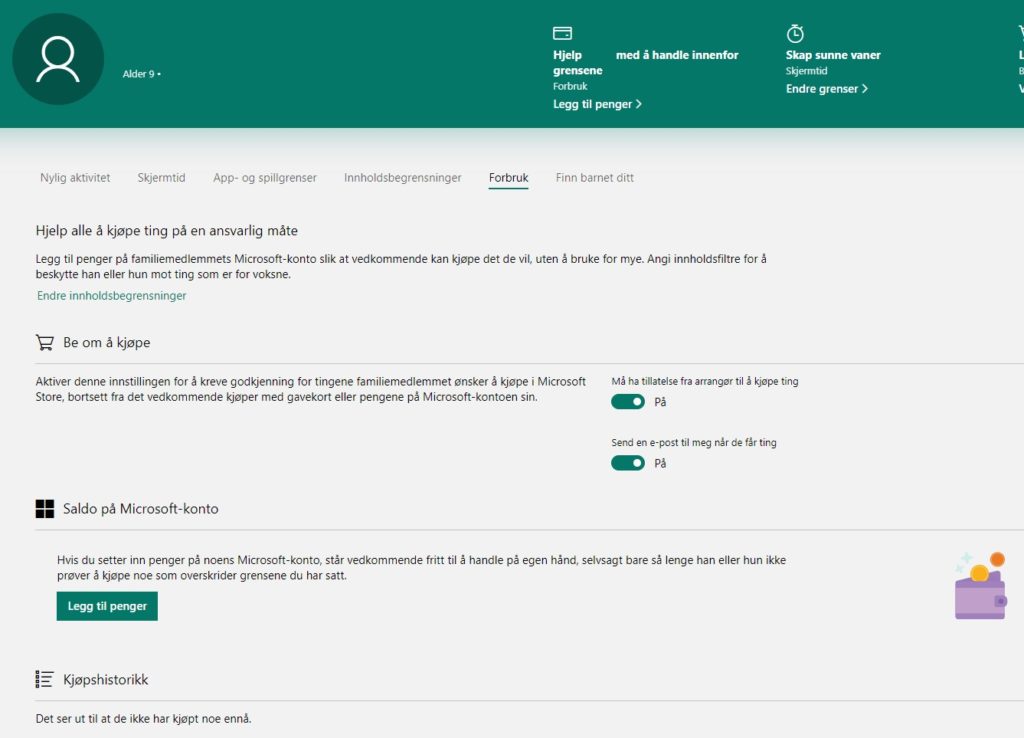Click the shopping cart icon beside Be om å kjøpe
The width and height of the screenshot is (1024, 738).
pos(44,342)
